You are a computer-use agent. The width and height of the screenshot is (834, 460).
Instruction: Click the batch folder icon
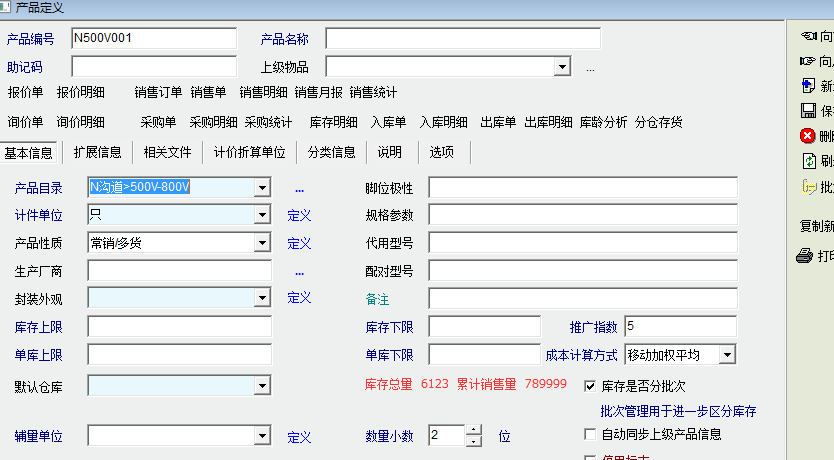tap(808, 187)
